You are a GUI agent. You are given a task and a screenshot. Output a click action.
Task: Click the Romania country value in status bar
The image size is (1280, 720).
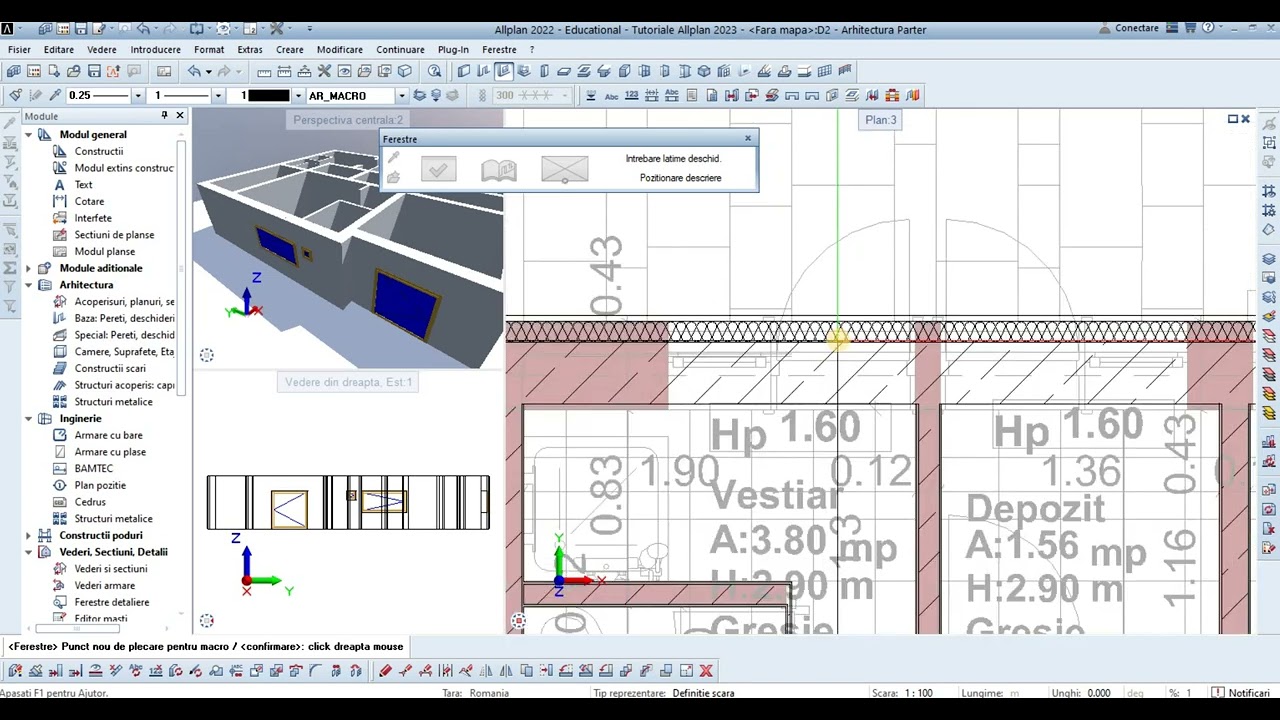coord(489,693)
